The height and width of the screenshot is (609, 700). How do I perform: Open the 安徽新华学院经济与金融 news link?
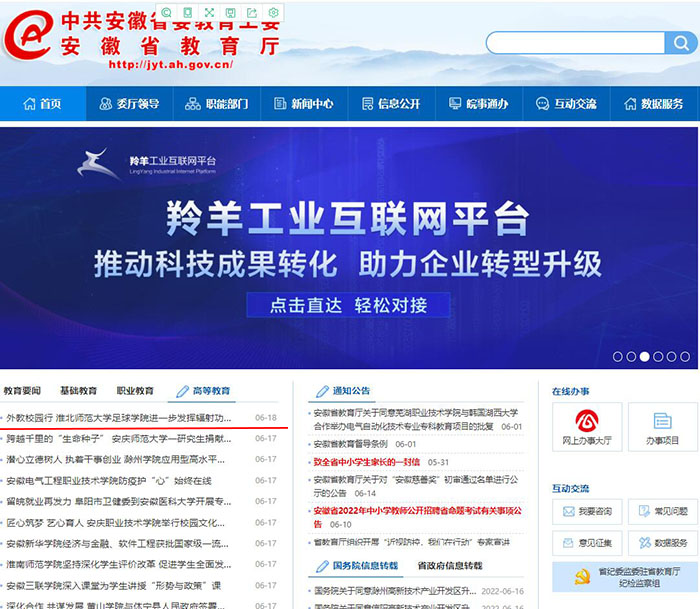117,544
